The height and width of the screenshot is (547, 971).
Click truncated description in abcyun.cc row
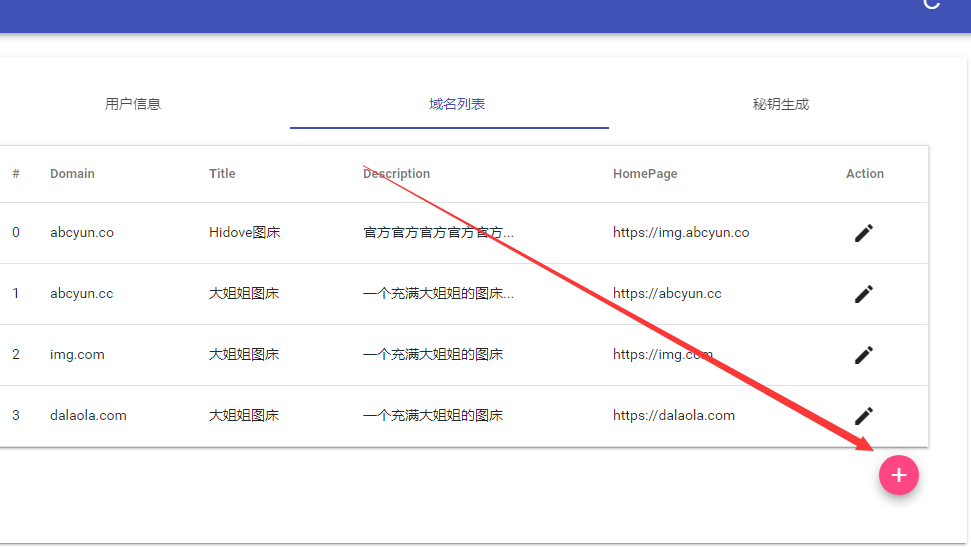[438, 293]
